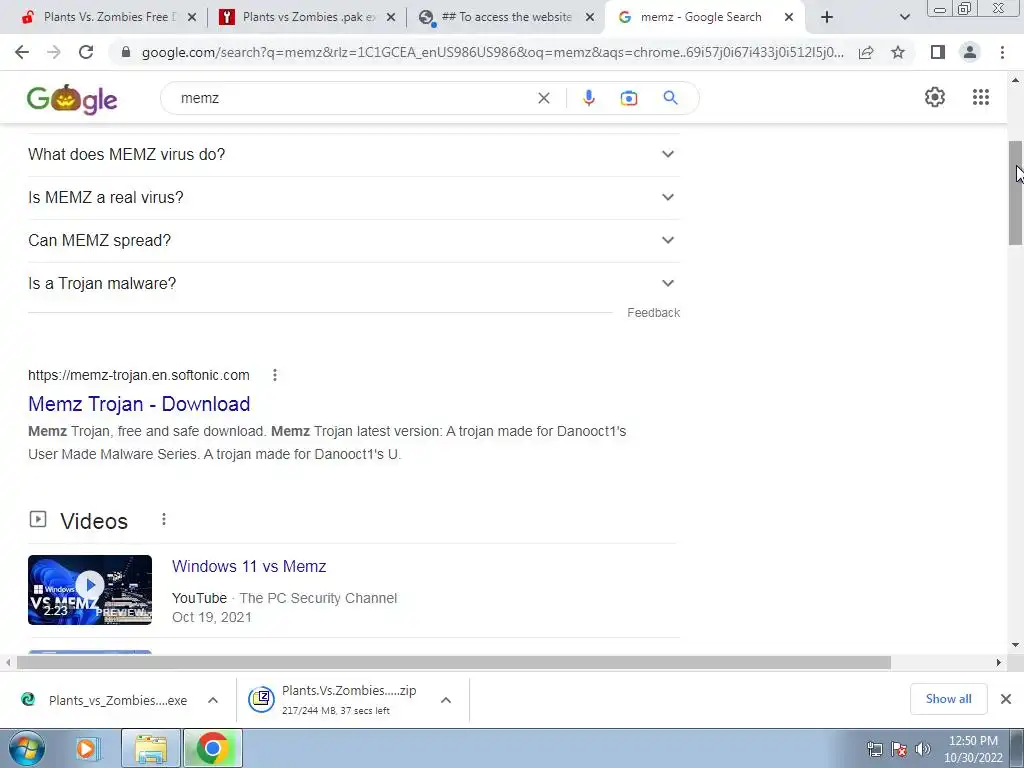Screen dimensions: 1024x768
Task: Click the softonic.com result URL text
Action: coord(139,375)
